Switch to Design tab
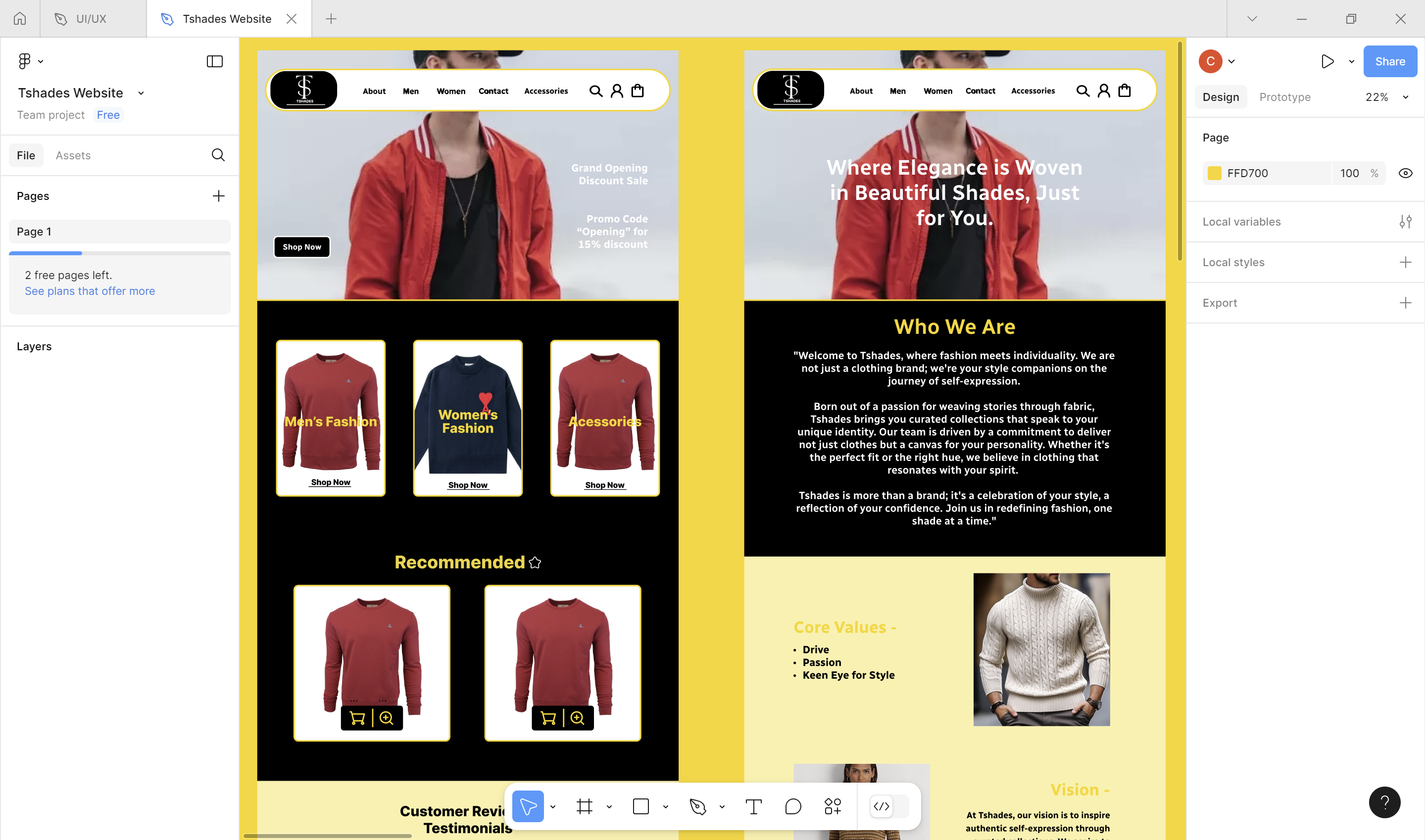This screenshot has width=1425, height=840. click(x=1220, y=97)
